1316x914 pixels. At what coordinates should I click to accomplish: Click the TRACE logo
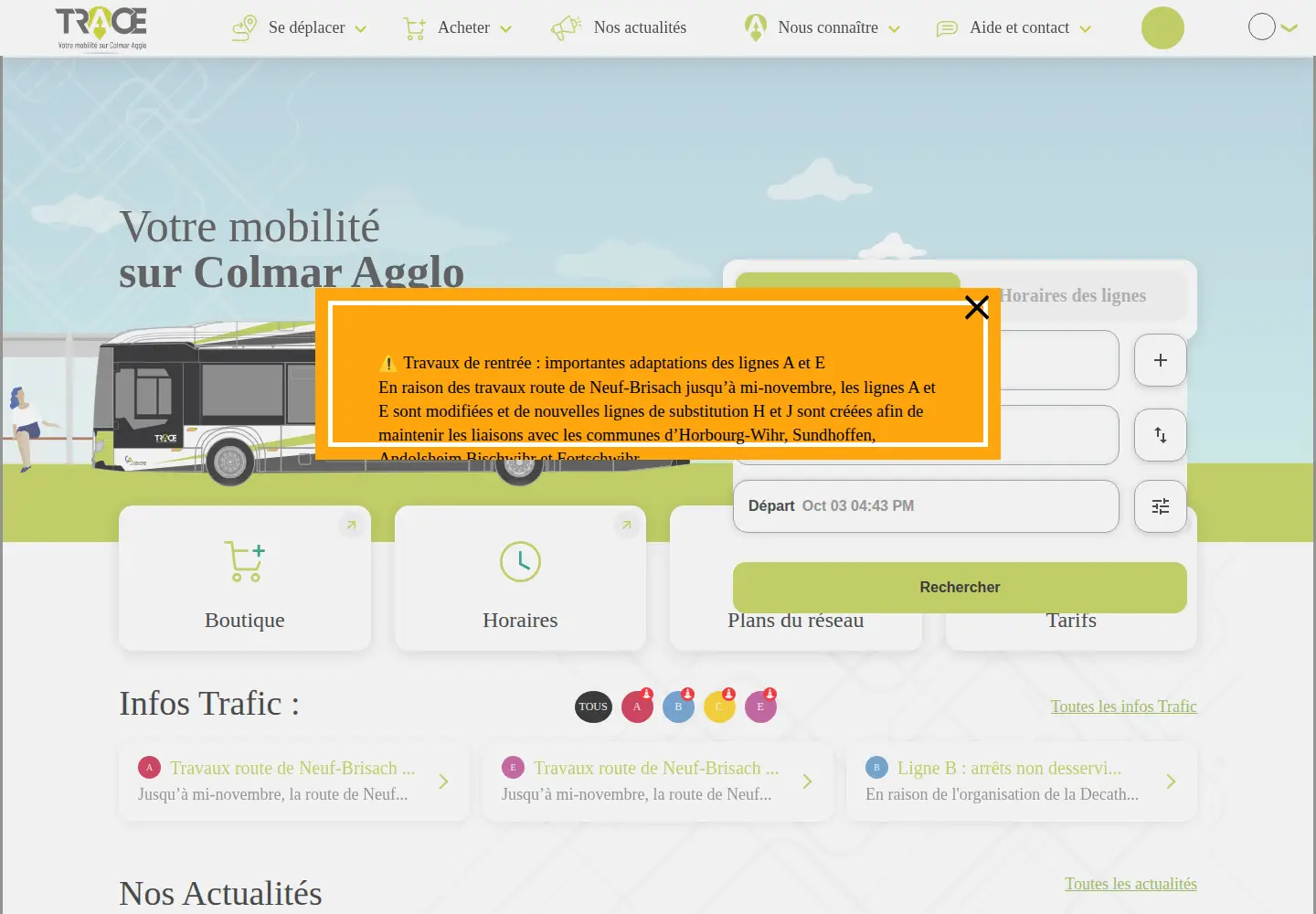tap(101, 27)
